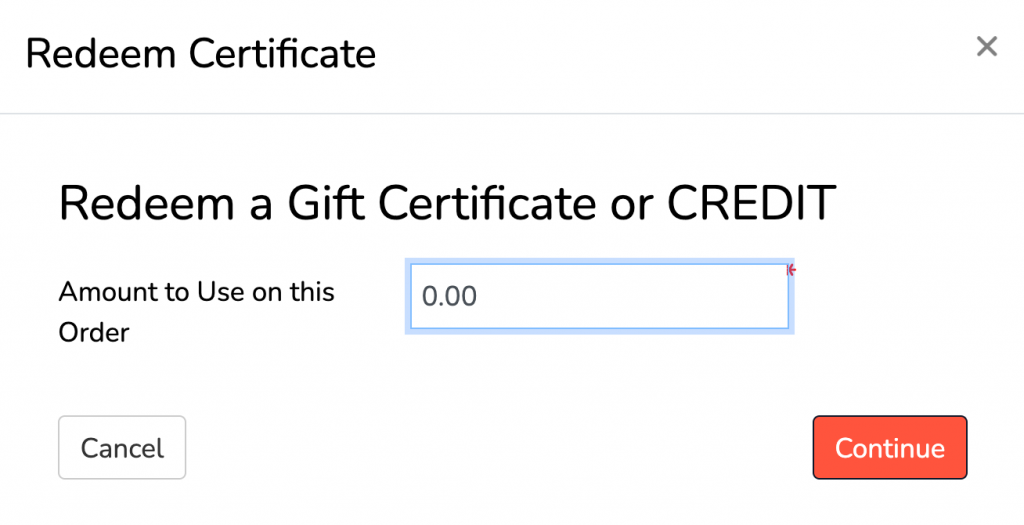Click the 0.00 placeholder in amount box
This screenshot has width=1024, height=525.
point(449,297)
